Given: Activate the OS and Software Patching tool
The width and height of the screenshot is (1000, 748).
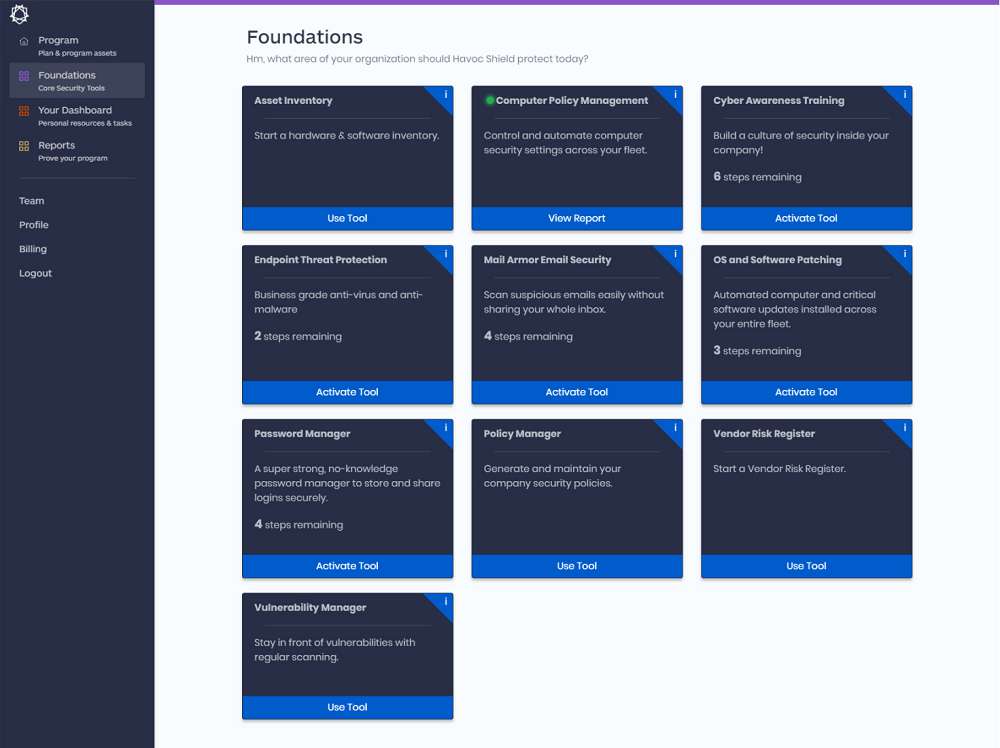Looking at the screenshot, I should click(807, 392).
